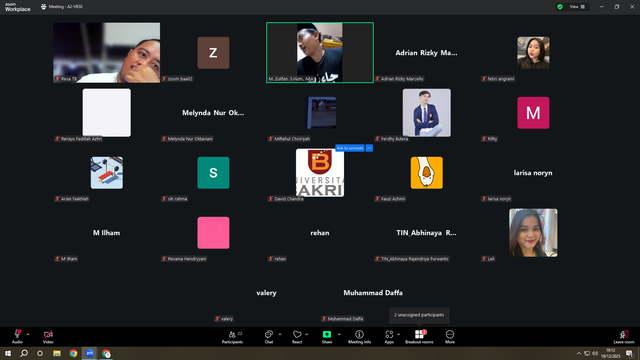Open Breakout rooms
This screenshot has height=360, width=640.
419,337
